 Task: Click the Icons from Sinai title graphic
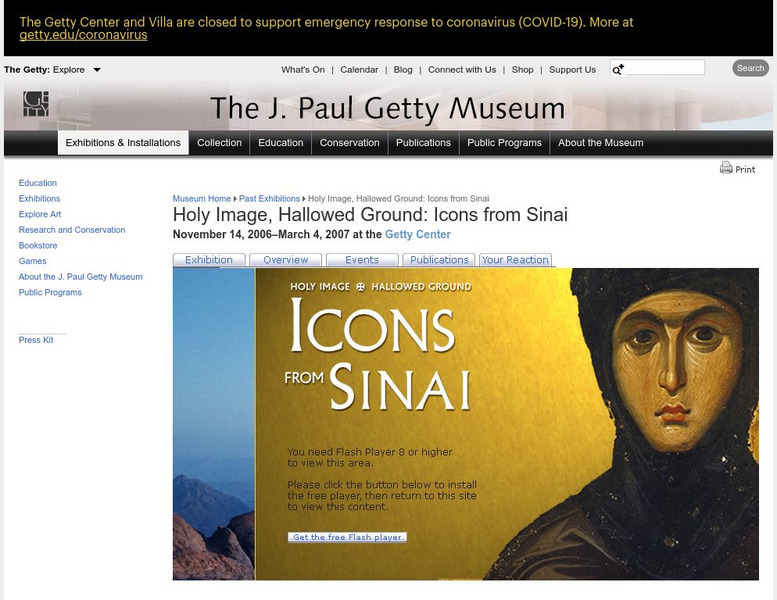point(378,354)
